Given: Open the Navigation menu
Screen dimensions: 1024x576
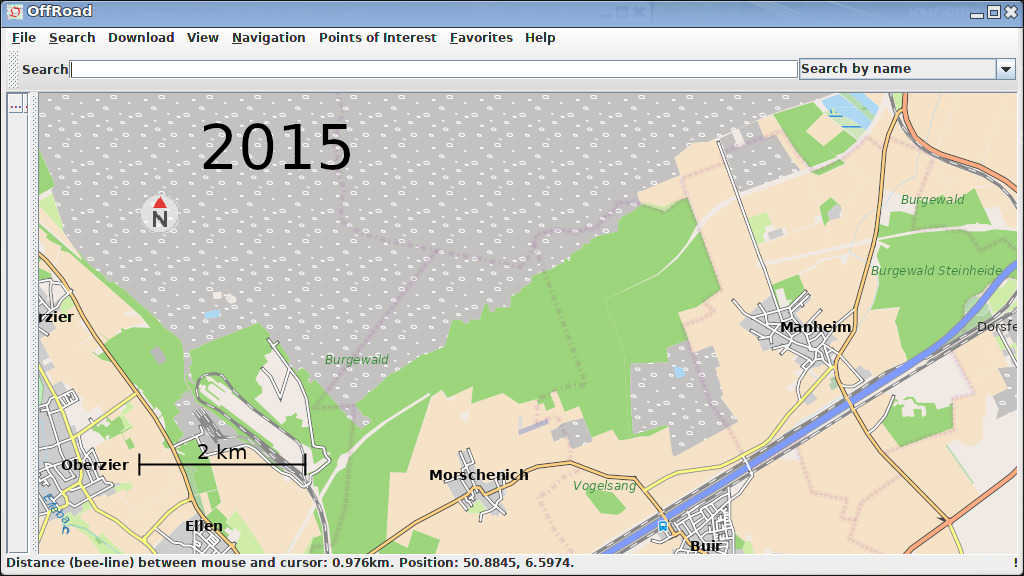Looking at the screenshot, I should tap(268, 38).
